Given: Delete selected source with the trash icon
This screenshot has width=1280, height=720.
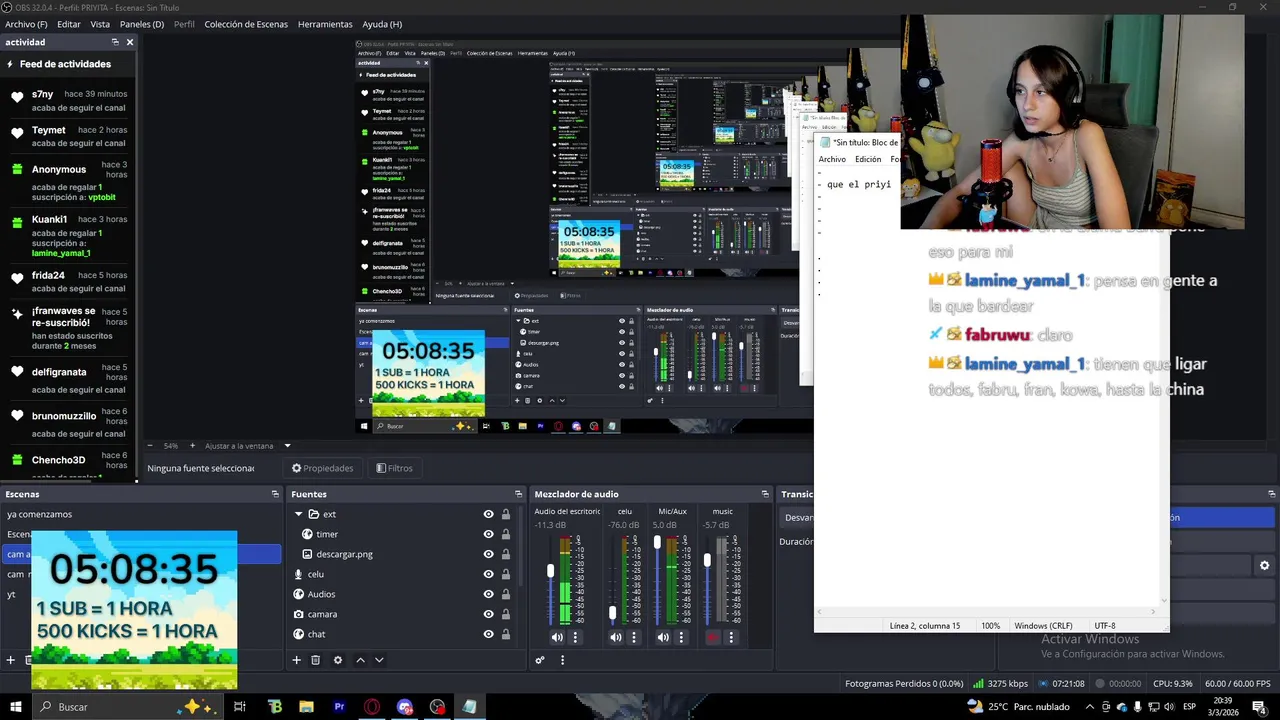Looking at the screenshot, I should [x=315, y=660].
